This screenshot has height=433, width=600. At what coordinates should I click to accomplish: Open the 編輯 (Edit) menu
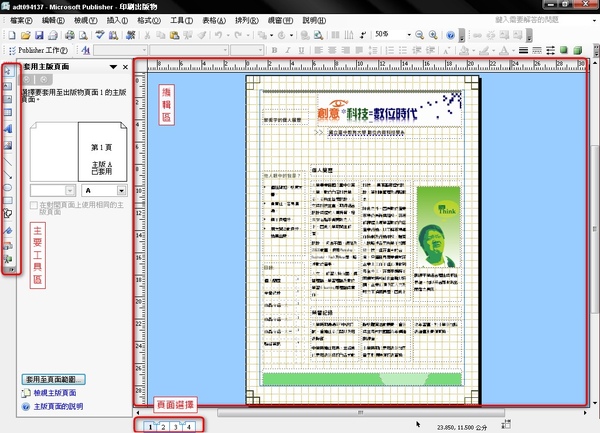click(x=53, y=20)
